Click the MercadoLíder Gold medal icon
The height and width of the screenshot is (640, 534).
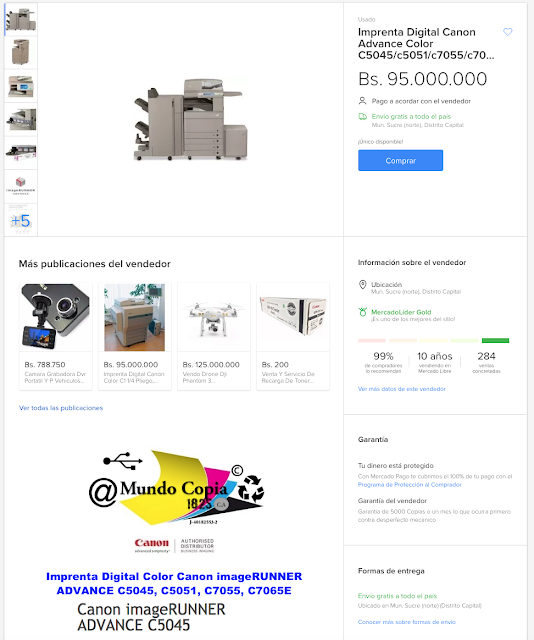point(363,312)
